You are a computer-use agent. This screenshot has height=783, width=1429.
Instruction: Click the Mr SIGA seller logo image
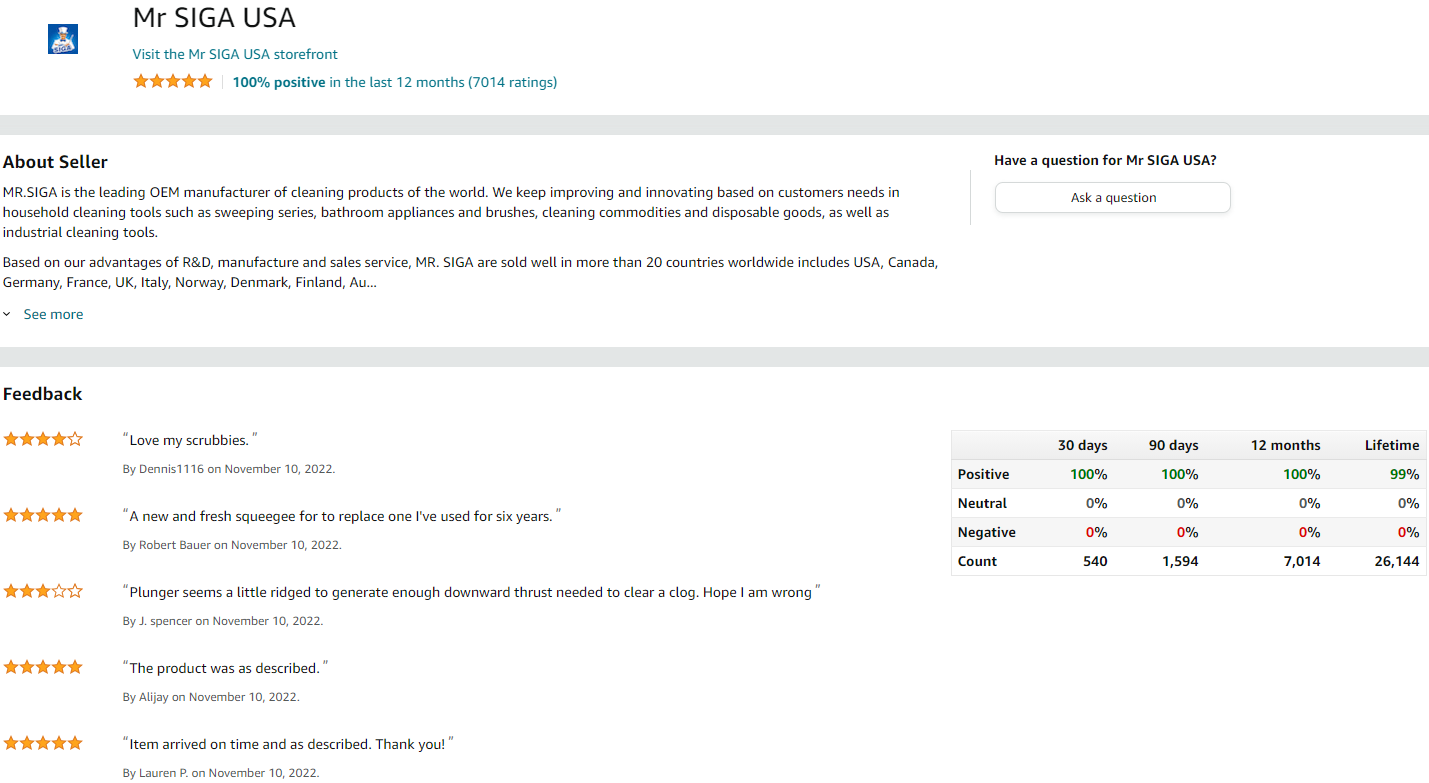63,39
